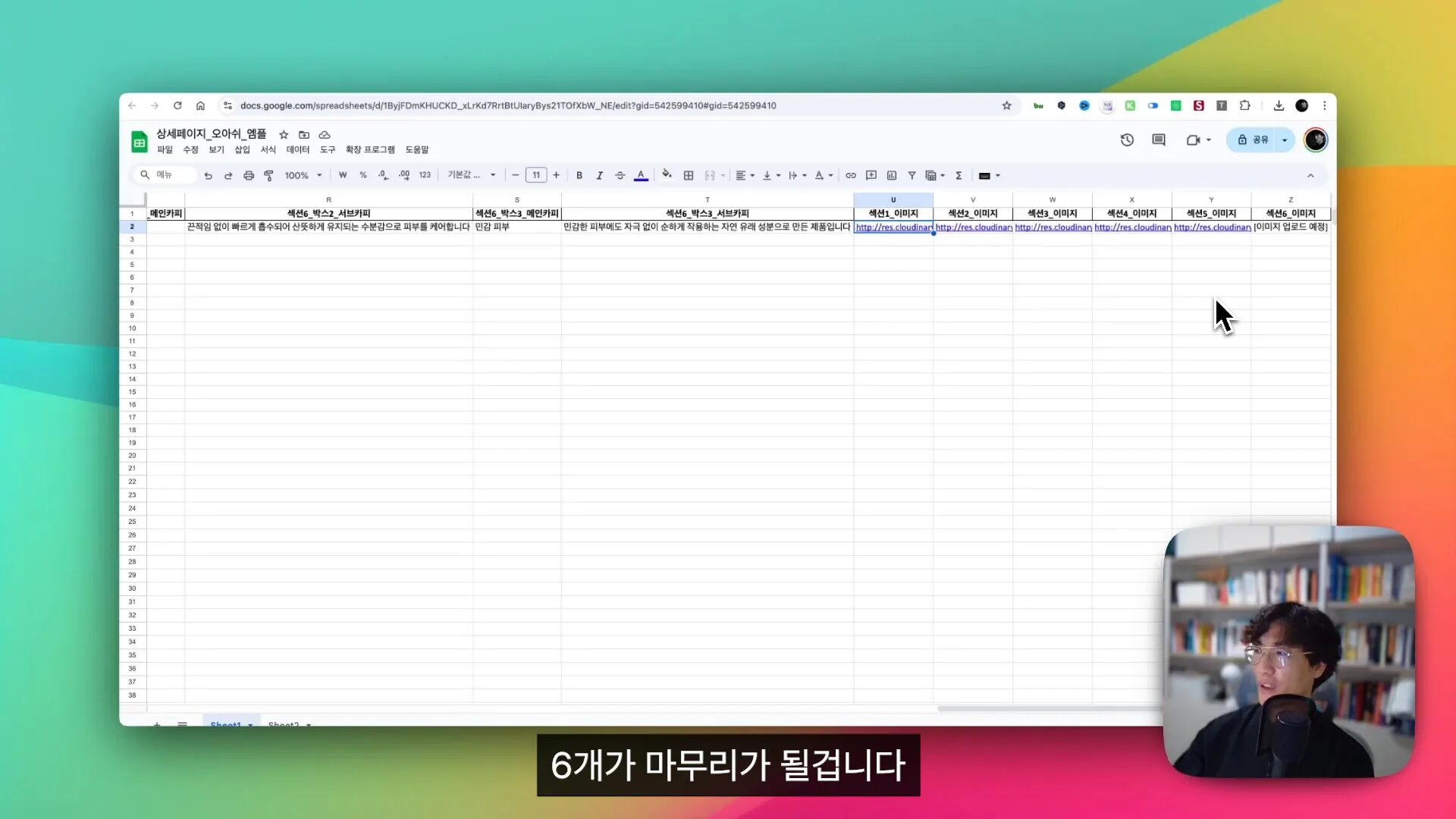
Task: Open the 삽입 menu
Action: point(242,149)
